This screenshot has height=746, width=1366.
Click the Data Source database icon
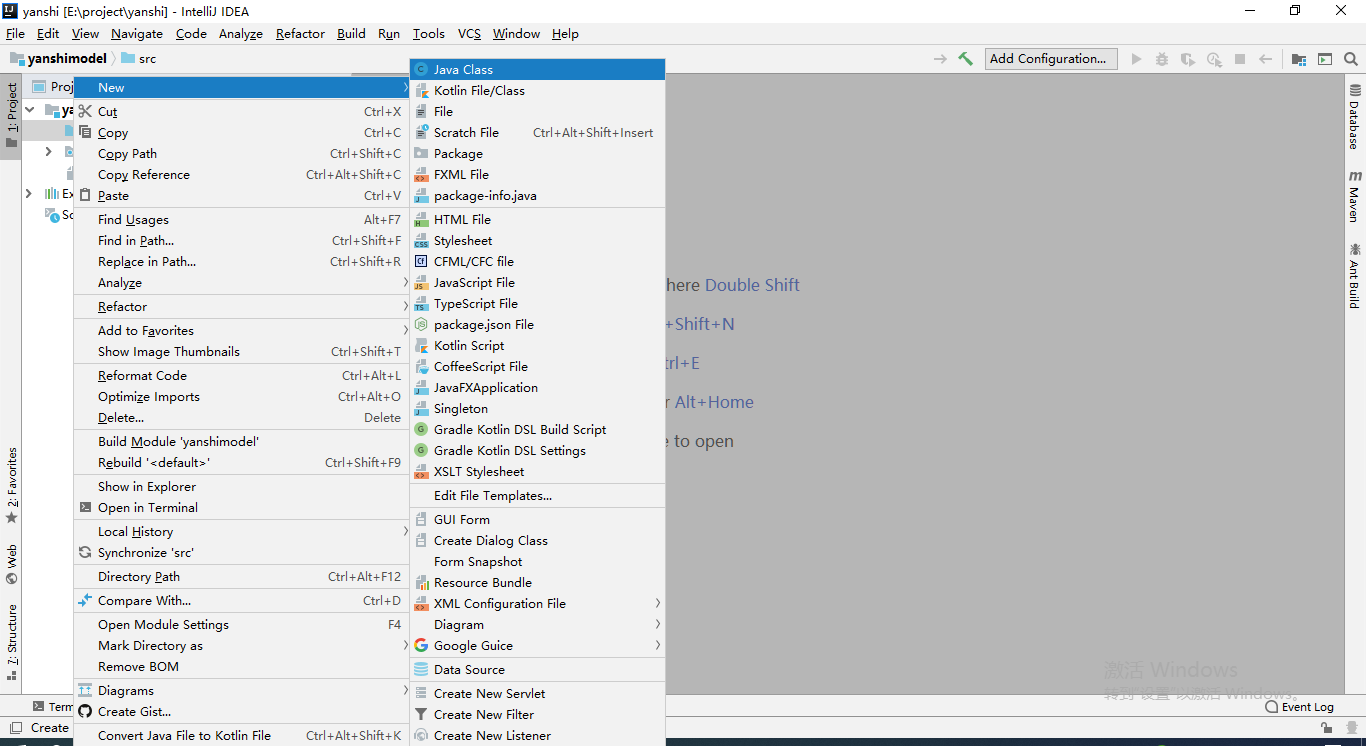coord(421,669)
